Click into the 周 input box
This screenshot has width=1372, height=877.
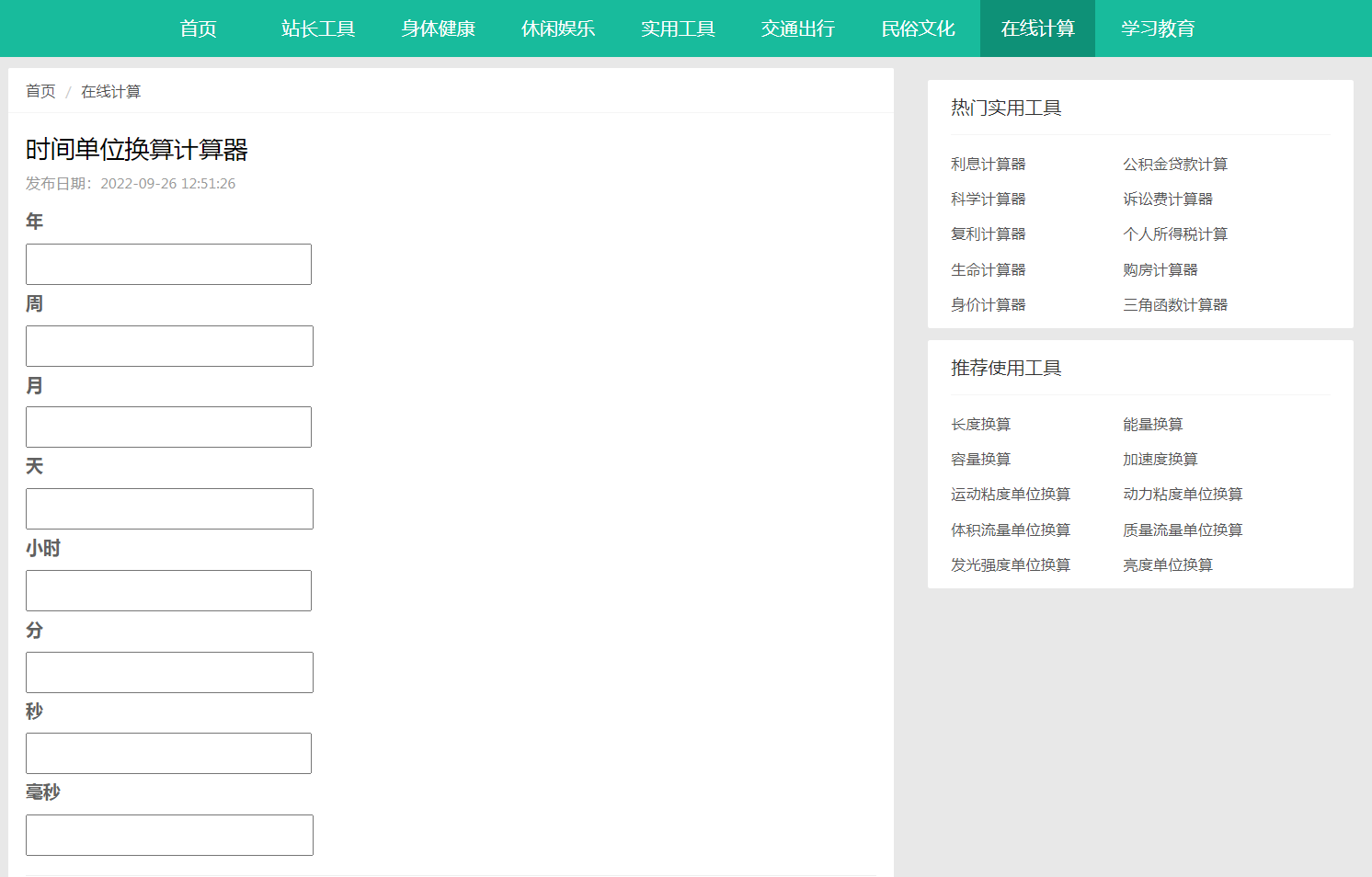click(x=169, y=346)
